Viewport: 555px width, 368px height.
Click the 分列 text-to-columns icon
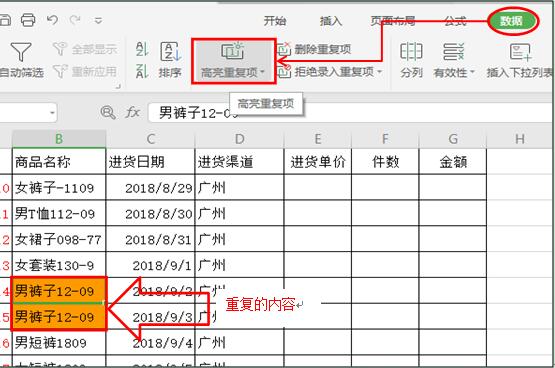[x=411, y=52]
